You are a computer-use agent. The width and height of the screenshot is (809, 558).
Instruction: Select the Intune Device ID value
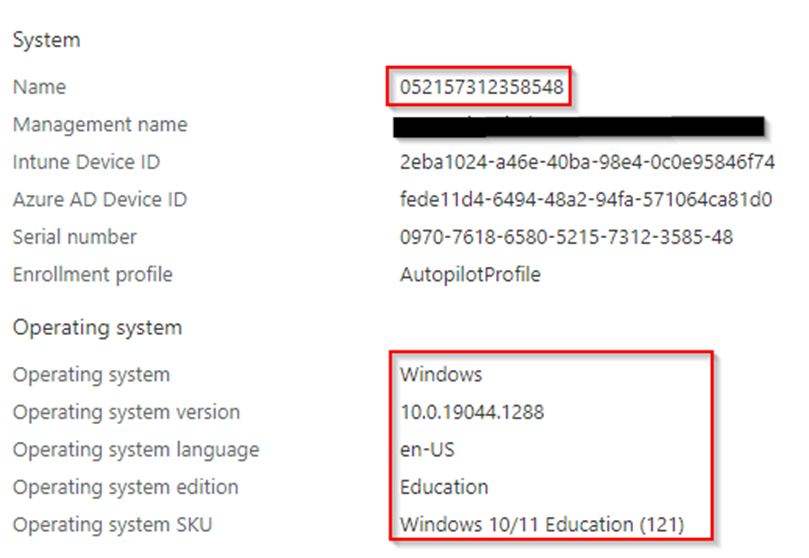tap(587, 162)
